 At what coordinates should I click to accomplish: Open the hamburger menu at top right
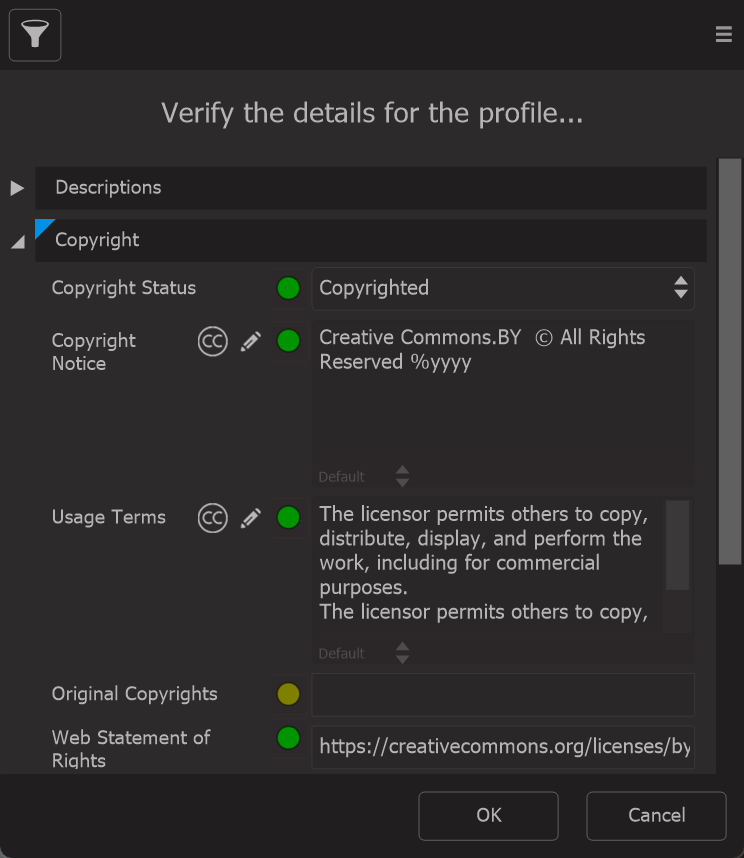pyautogui.click(x=723, y=34)
